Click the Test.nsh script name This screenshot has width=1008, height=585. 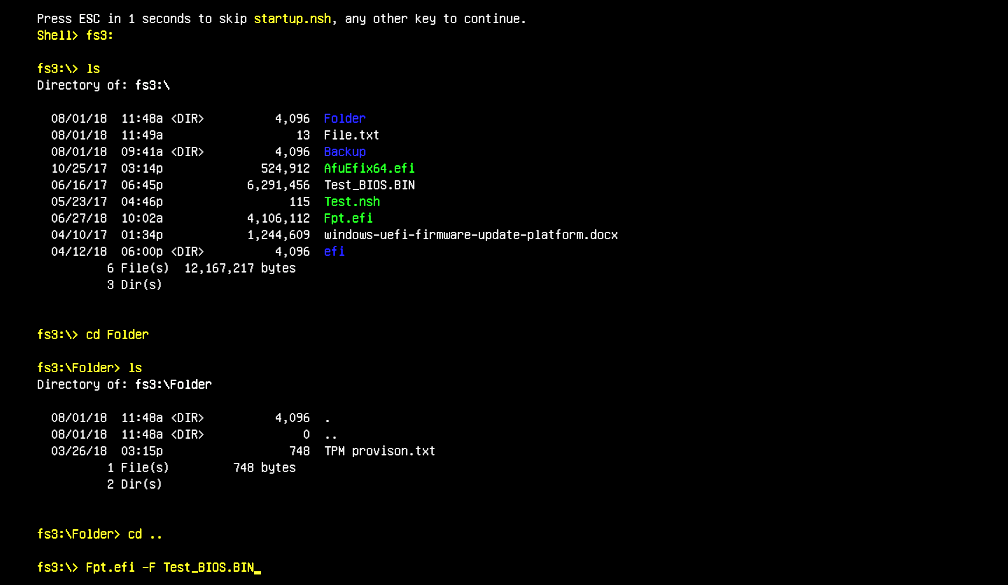click(351, 201)
